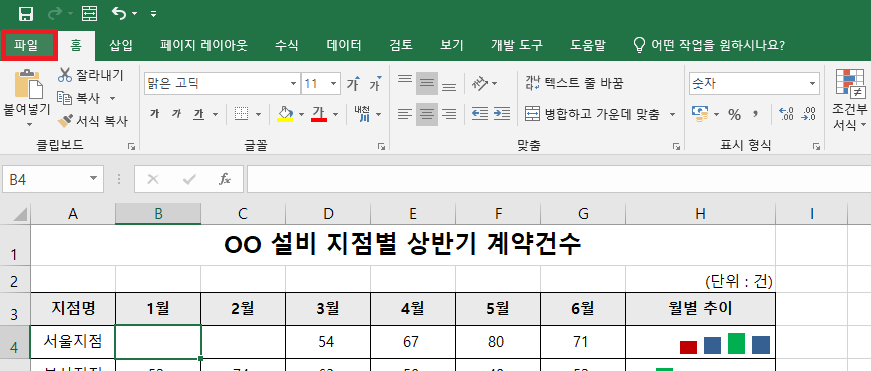Expand the 복사 dropdown arrow
Screen dimensions: 871x371
click(x=112, y=99)
